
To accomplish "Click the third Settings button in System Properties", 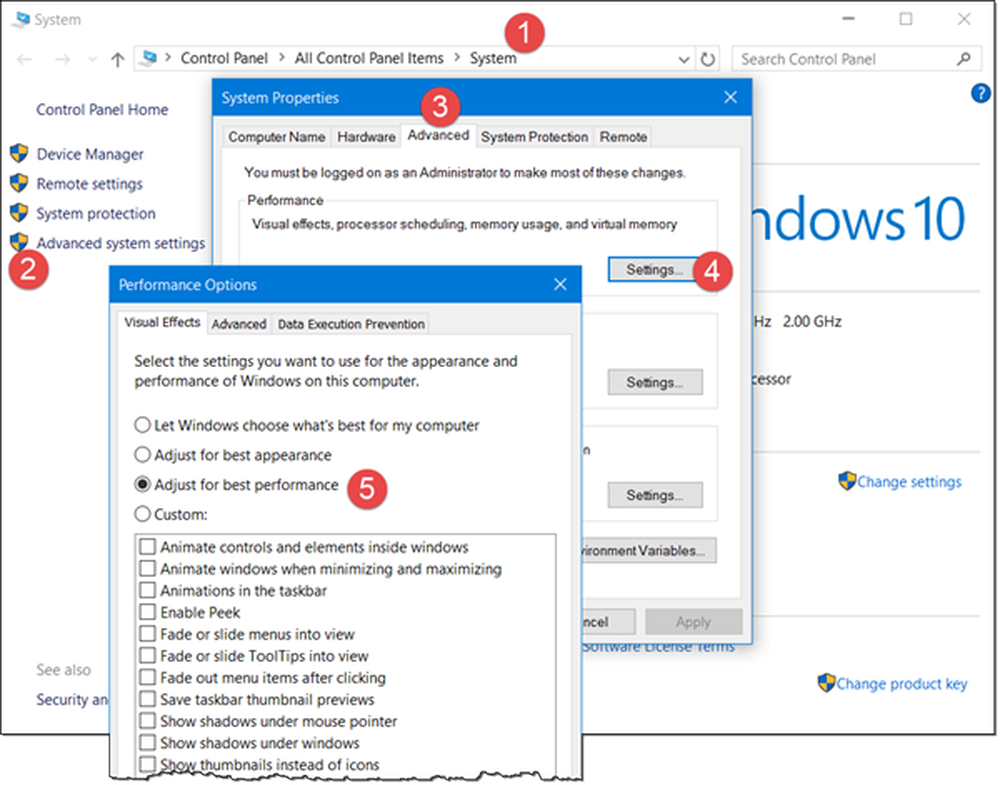I will [x=655, y=495].
